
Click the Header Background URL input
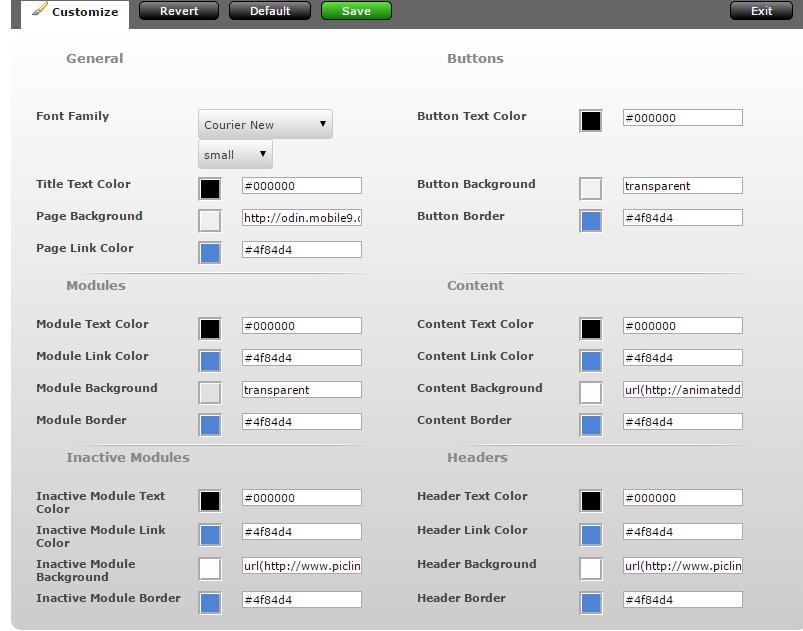point(682,566)
